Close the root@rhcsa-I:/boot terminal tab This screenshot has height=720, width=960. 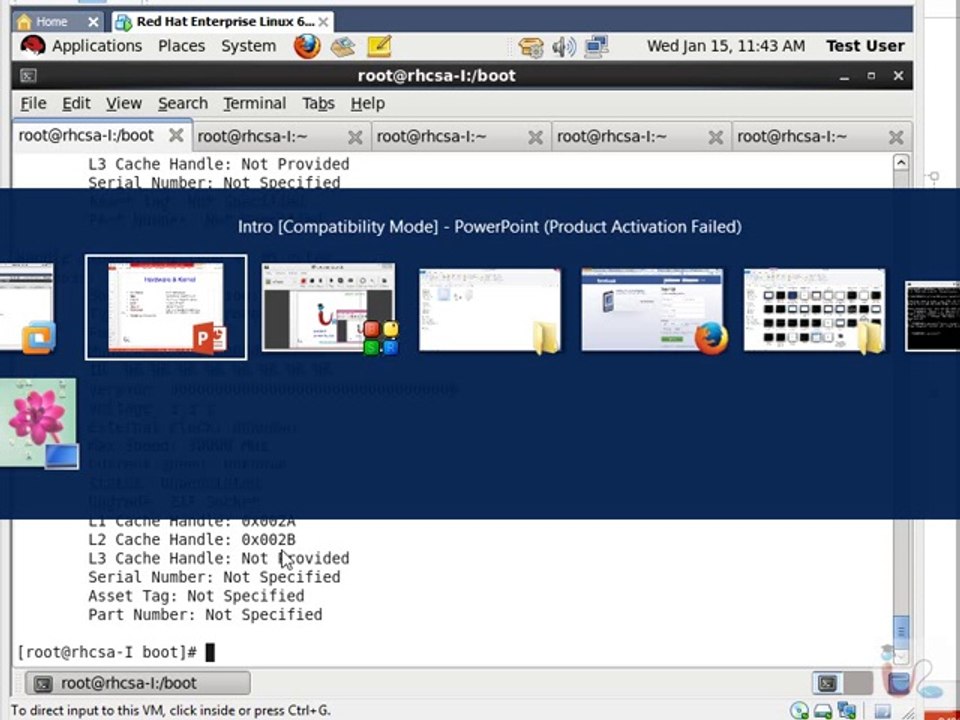click(x=176, y=135)
